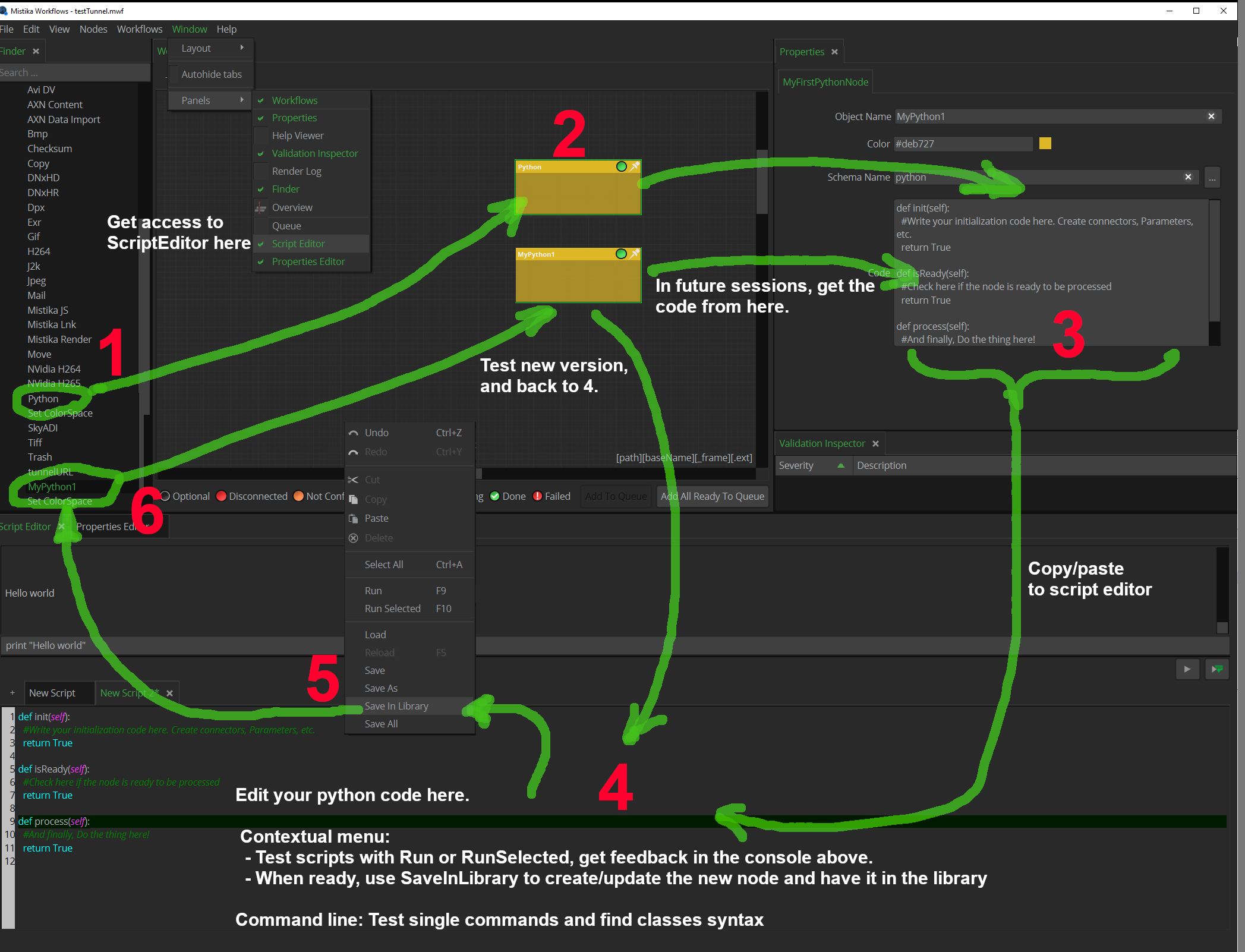Click the Run script play icon
Viewport: 1245px width, 952px height.
[x=1187, y=669]
